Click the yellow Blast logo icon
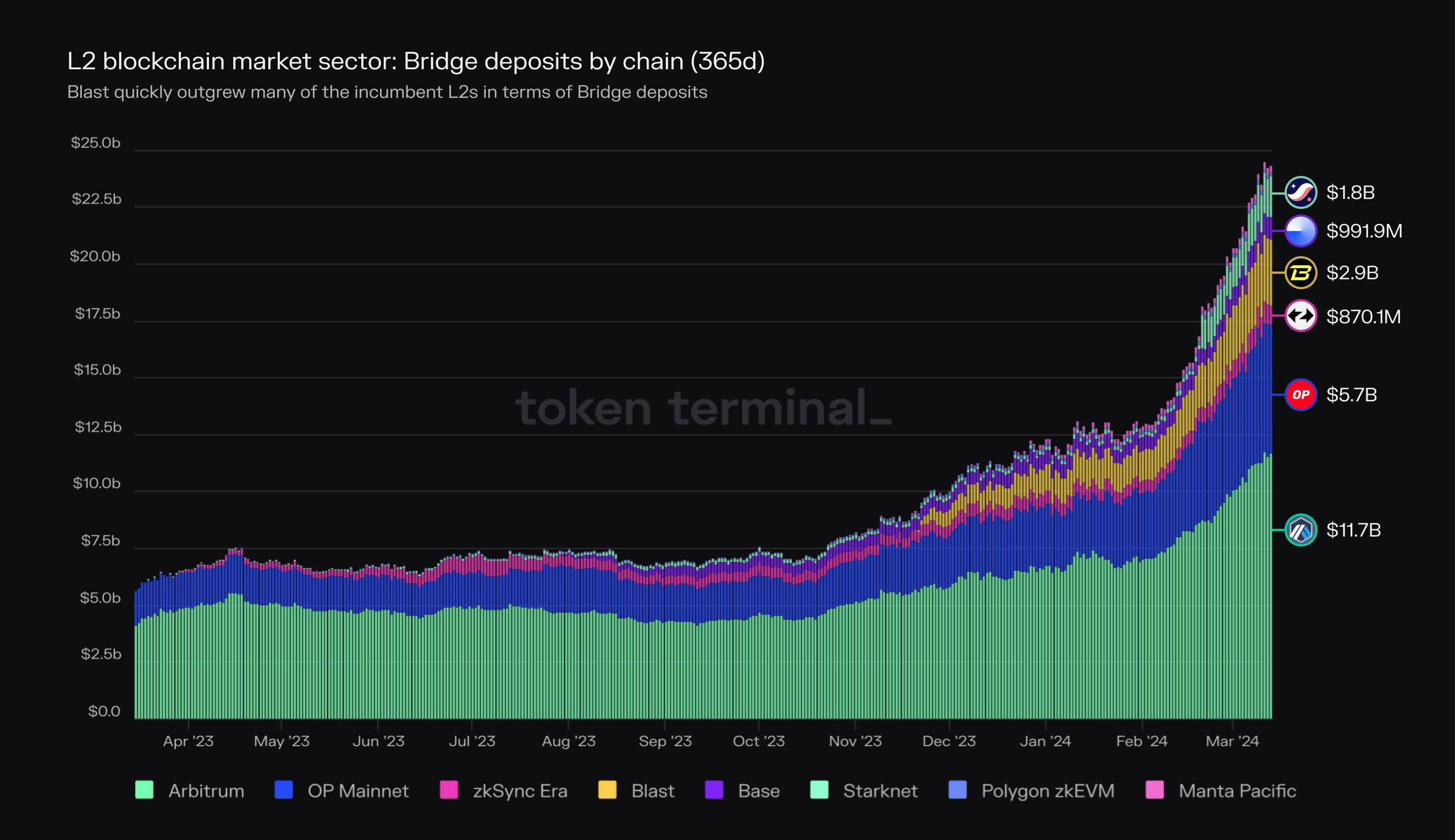Screen dimensions: 1455x840 tap(1300, 272)
